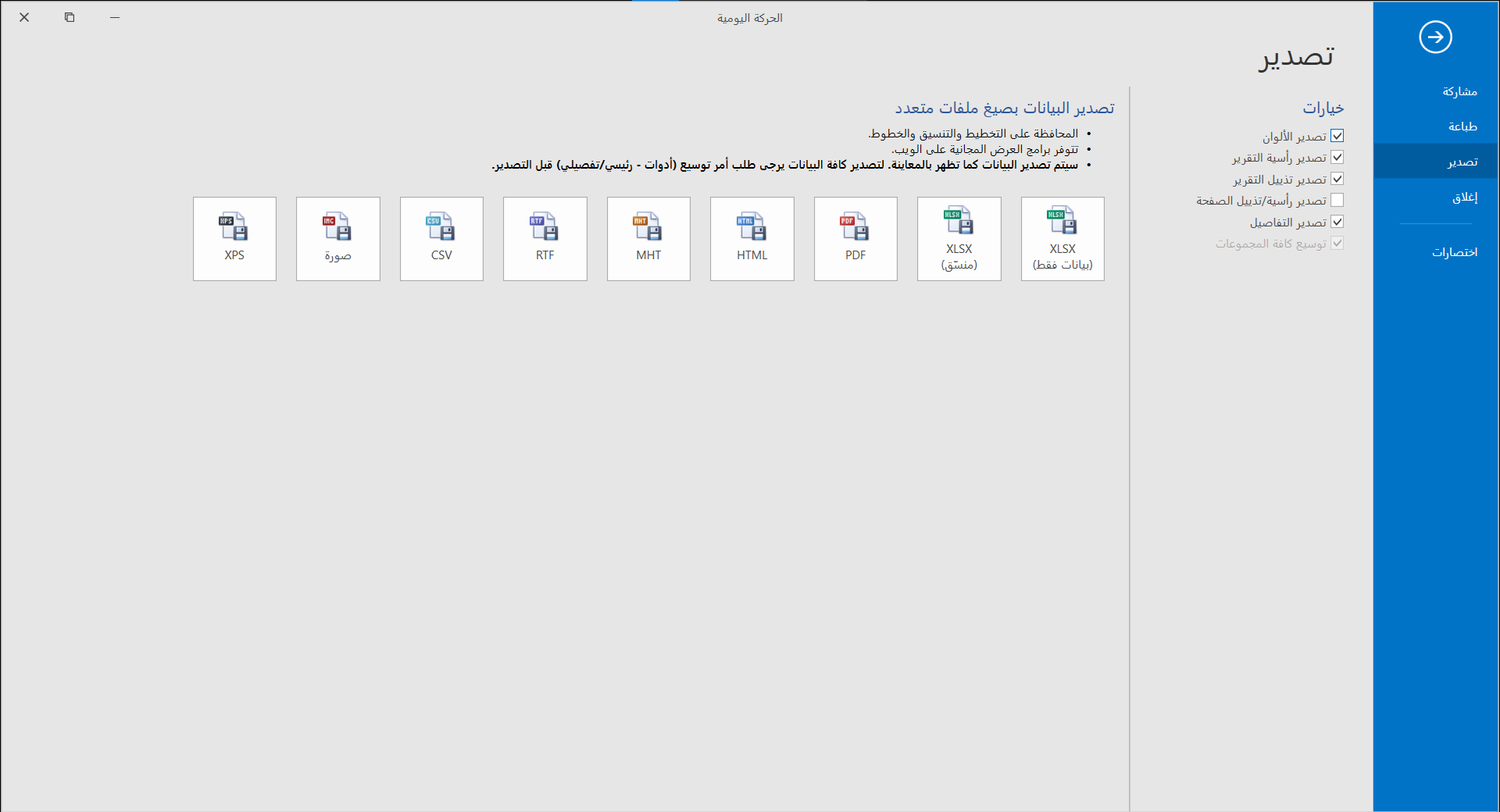Open the share (مشاركة) menu item
Image resolution: width=1500 pixels, height=812 pixels.
pos(1459,91)
